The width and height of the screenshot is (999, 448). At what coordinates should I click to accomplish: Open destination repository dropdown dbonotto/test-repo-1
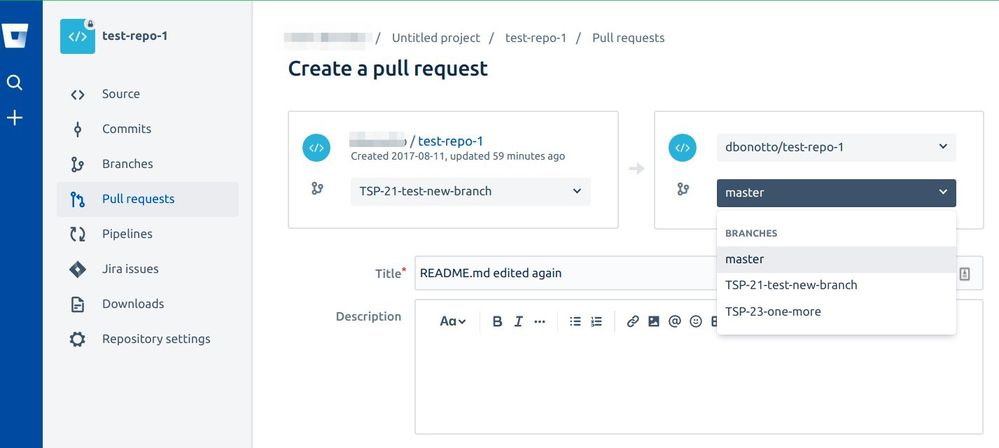(x=836, y=147)
